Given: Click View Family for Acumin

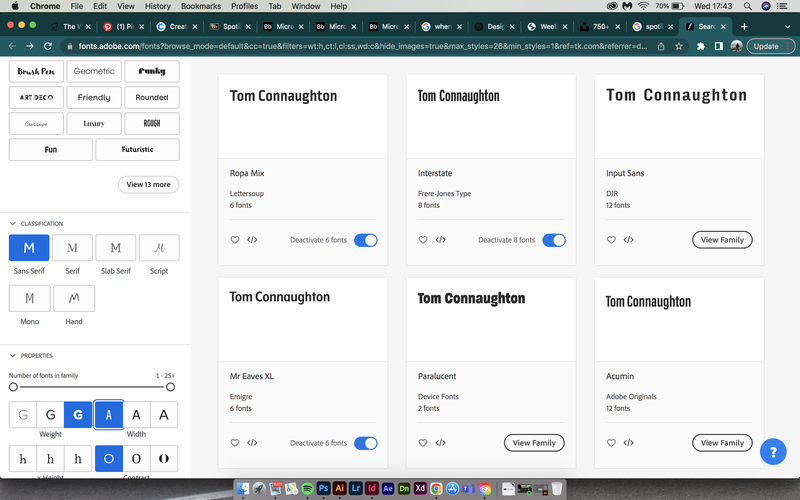Looking at the screenshot, I should point(722,443).
